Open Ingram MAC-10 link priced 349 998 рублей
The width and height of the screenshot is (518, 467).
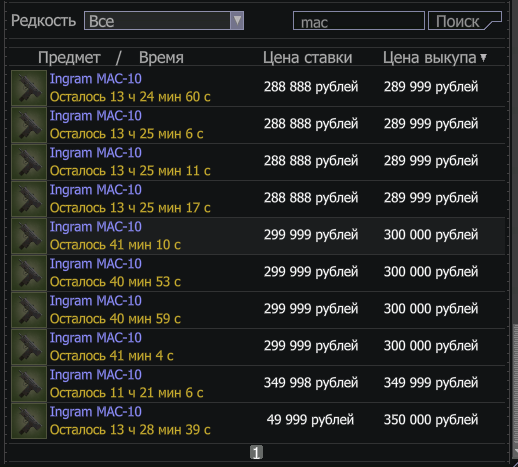click(x=96, y=375)
